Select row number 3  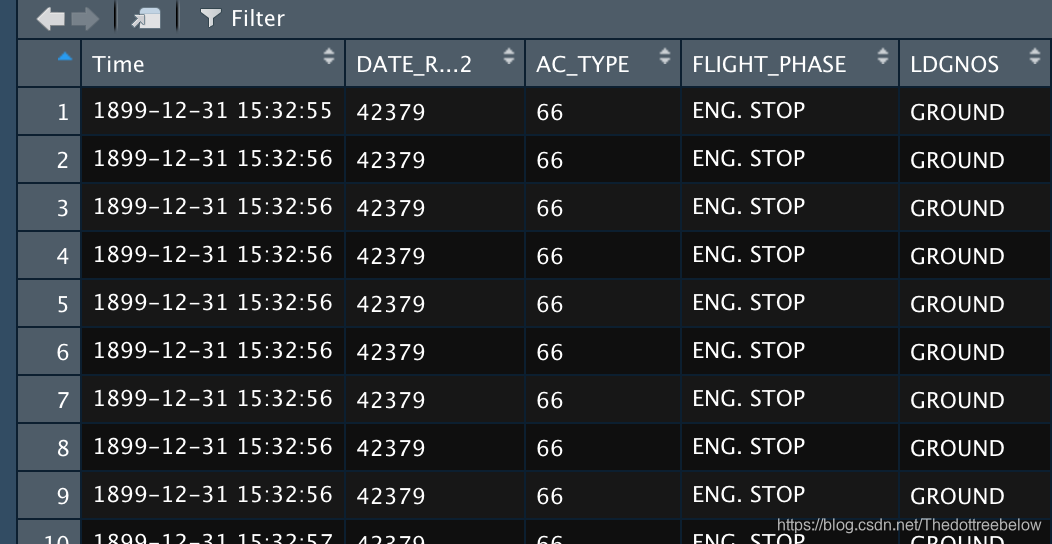point(50,207)
